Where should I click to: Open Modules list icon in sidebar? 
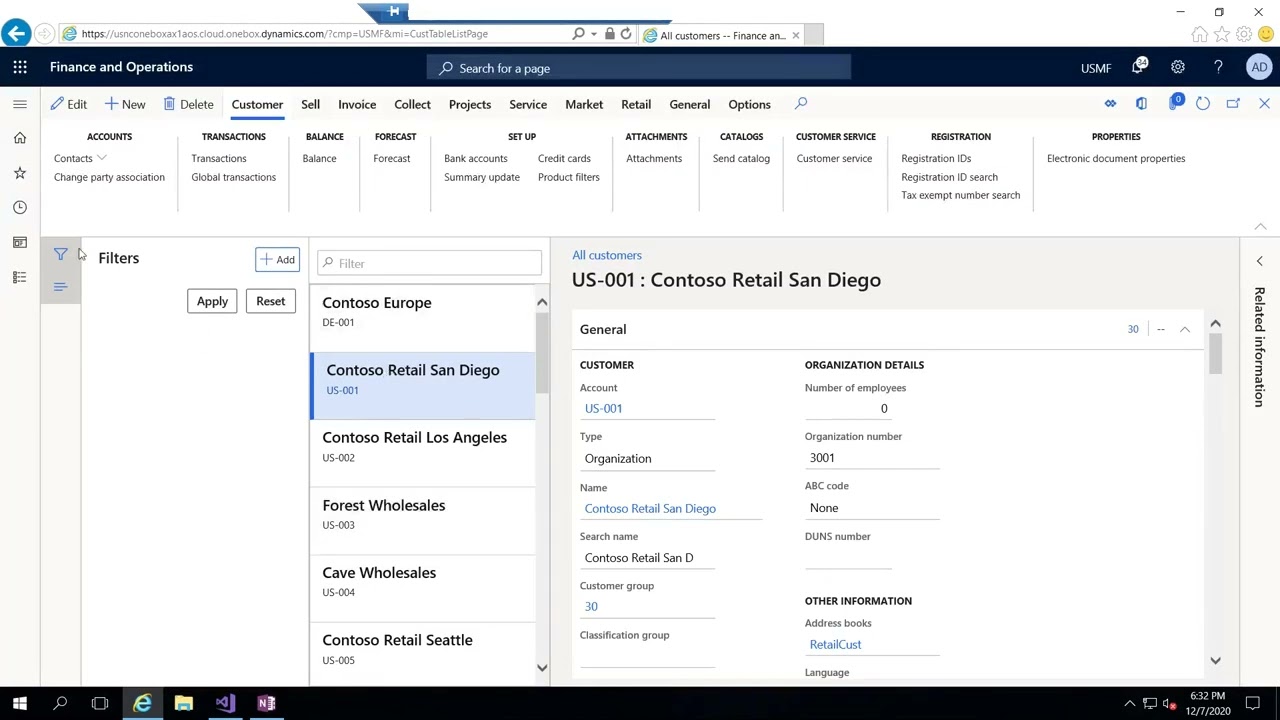20,277
